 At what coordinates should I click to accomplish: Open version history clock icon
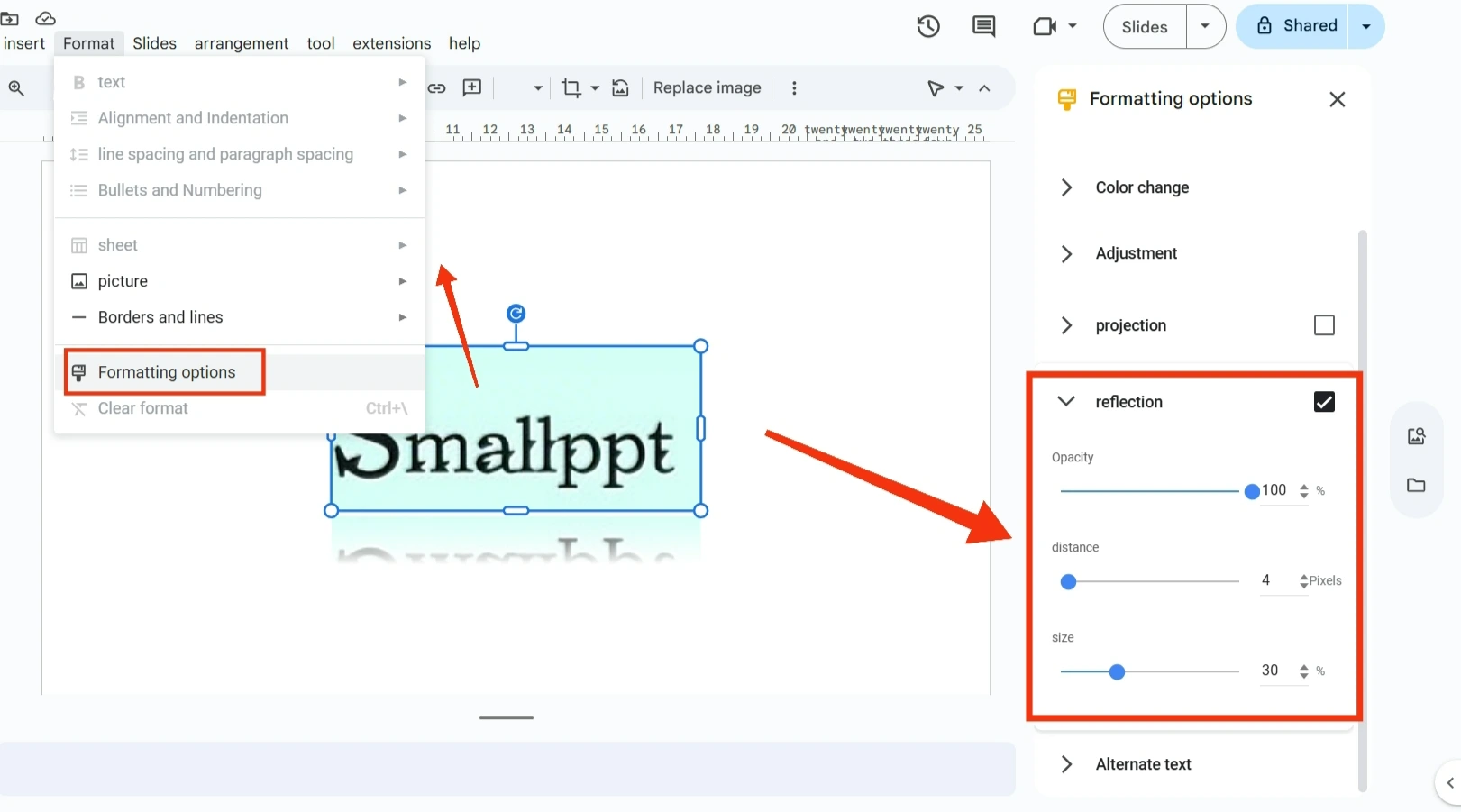[x=928, y=27]
